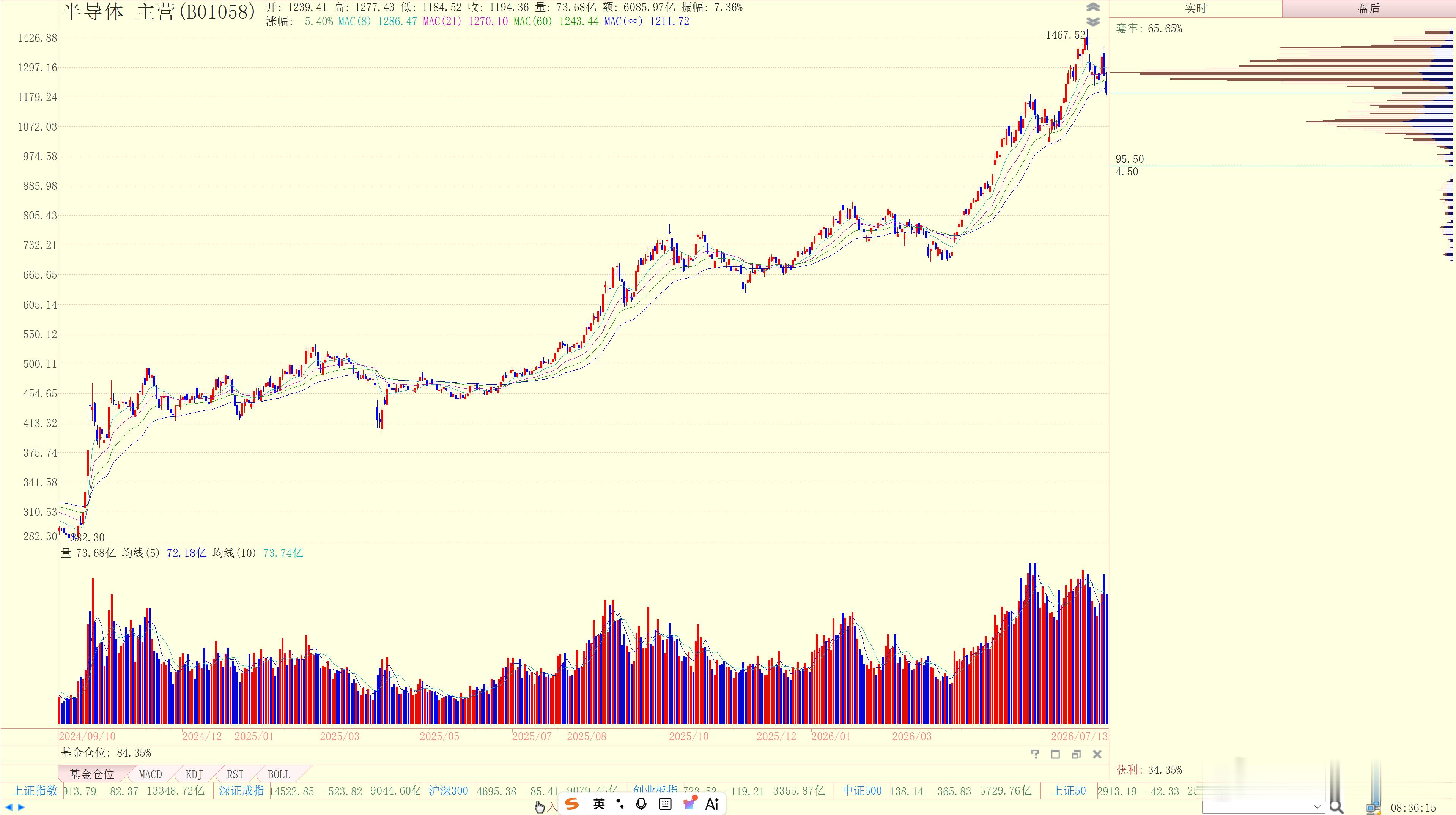Open the 中证500 index link

click(862, 791)
